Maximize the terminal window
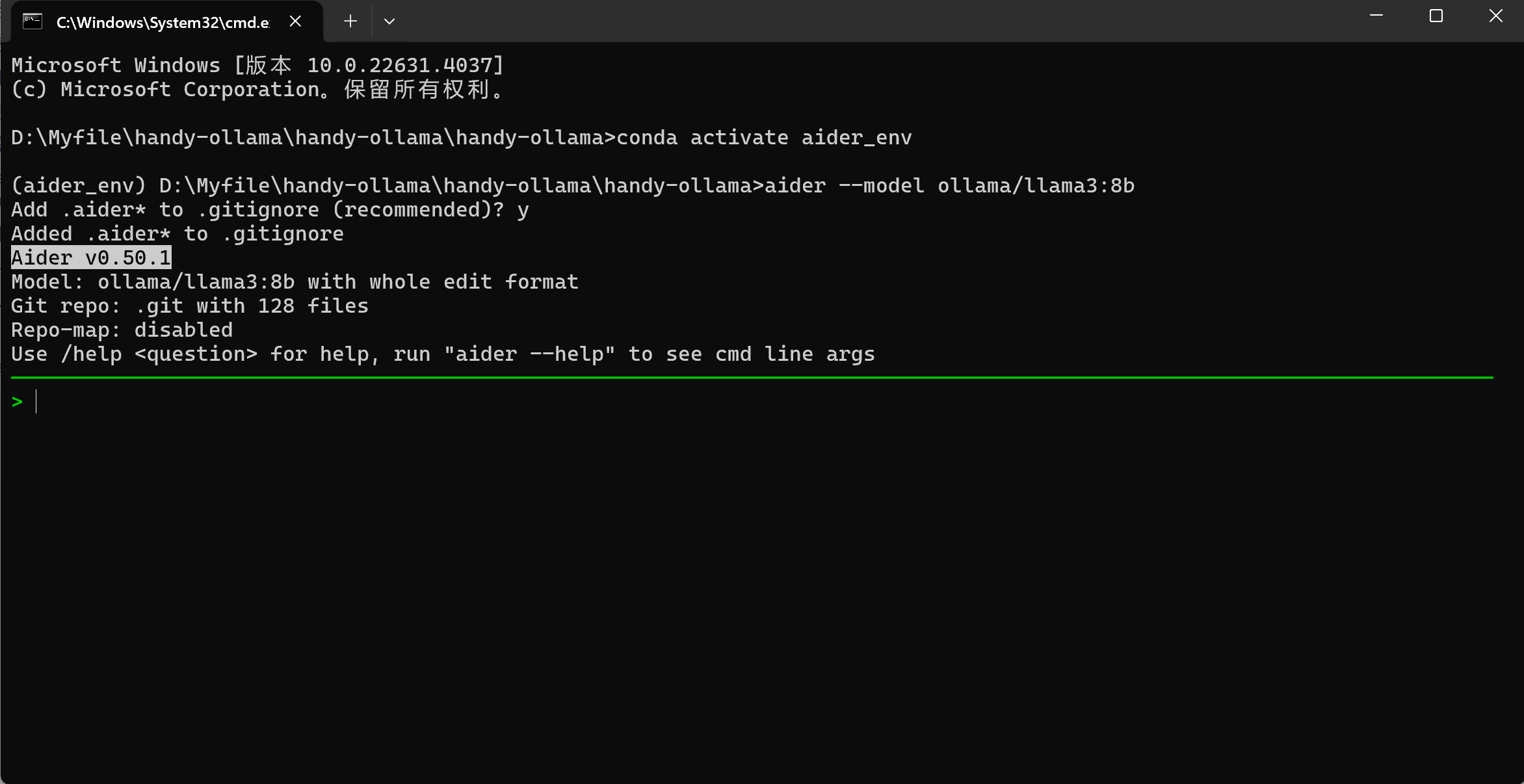The width and height of the screenshot is (1524, 784). click(x=1436, y=16)
